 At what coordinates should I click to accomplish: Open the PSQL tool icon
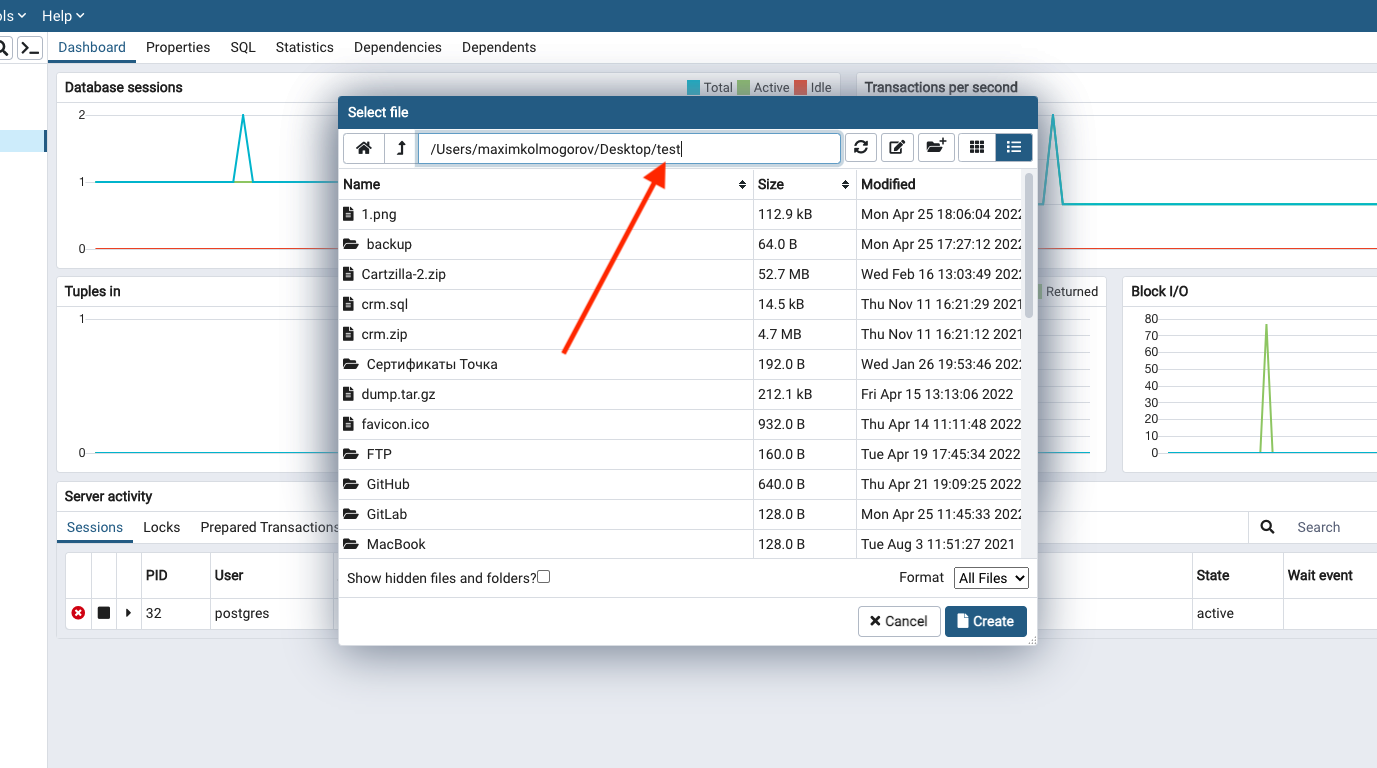[31, 47]
